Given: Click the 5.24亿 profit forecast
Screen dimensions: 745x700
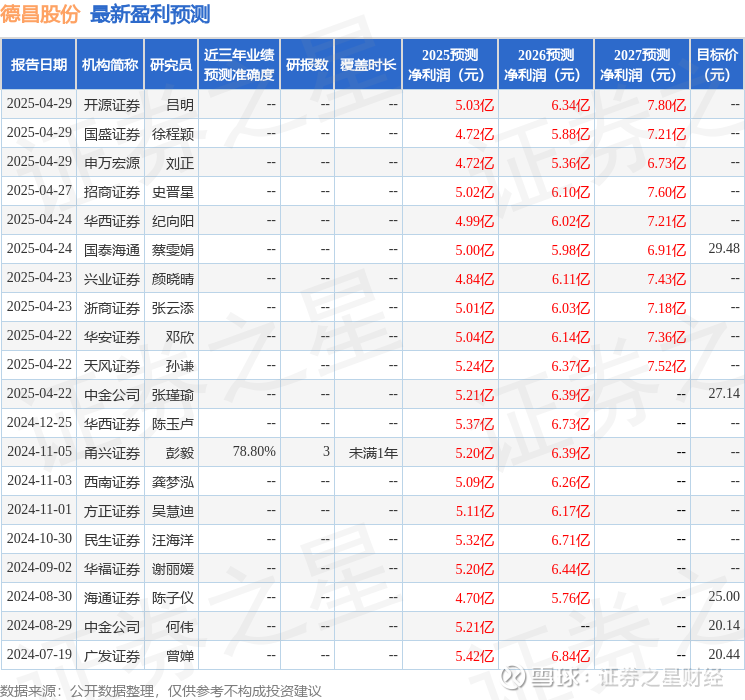Looking at the screenshot, I should click(475, 366).
